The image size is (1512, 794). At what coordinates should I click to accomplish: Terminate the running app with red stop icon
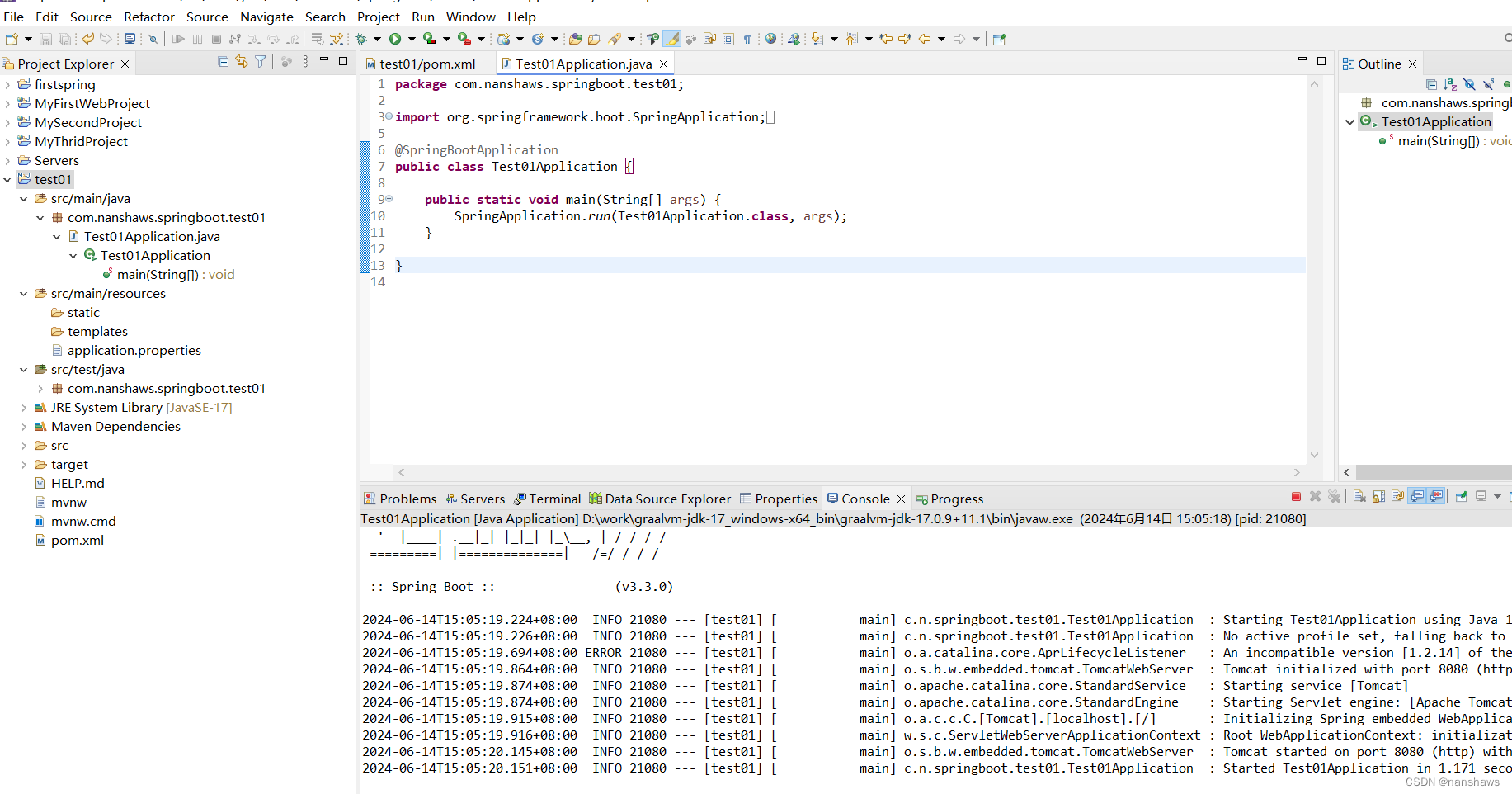1296,496
